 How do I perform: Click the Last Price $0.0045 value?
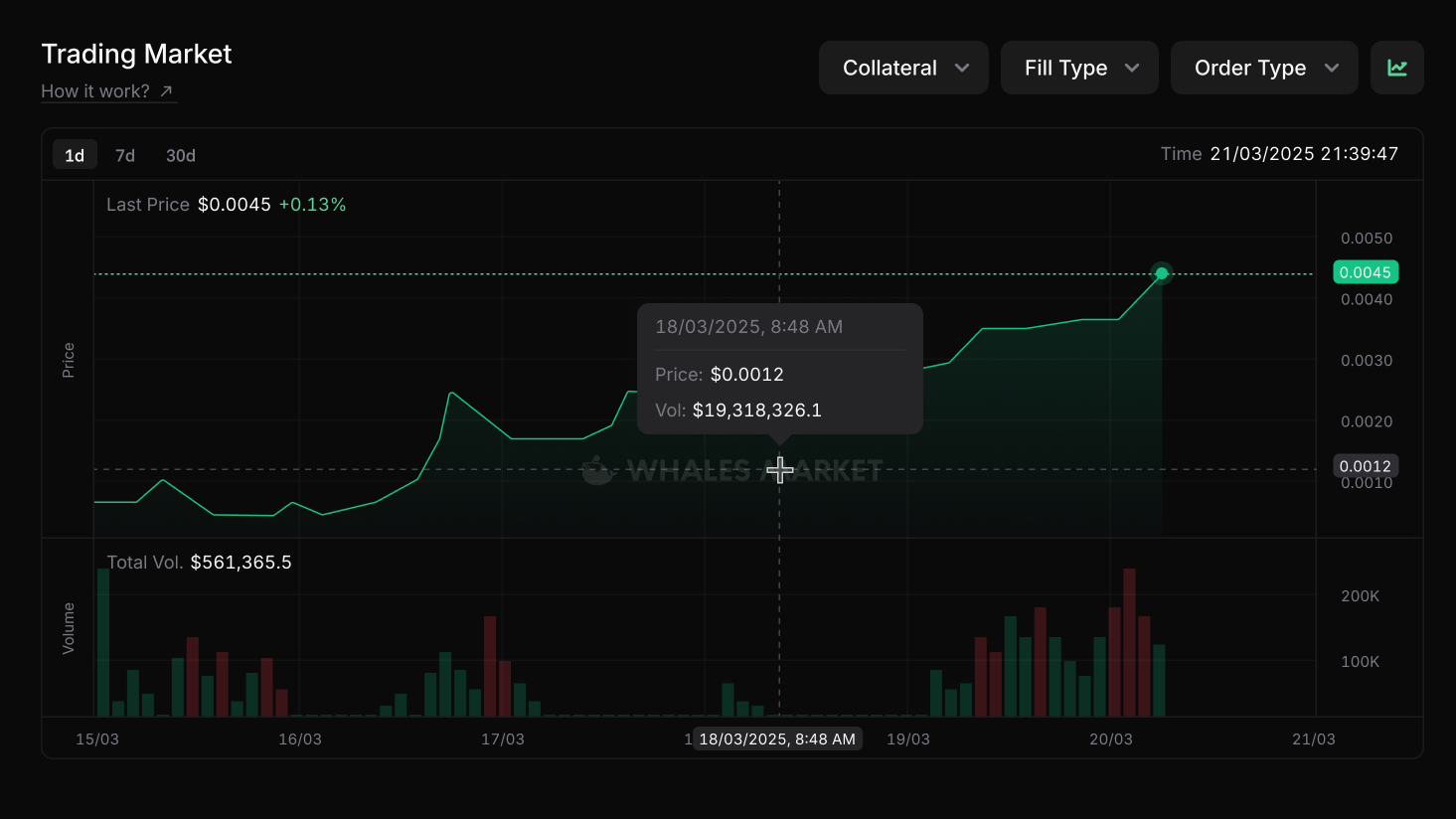click(x=235, y=205)
